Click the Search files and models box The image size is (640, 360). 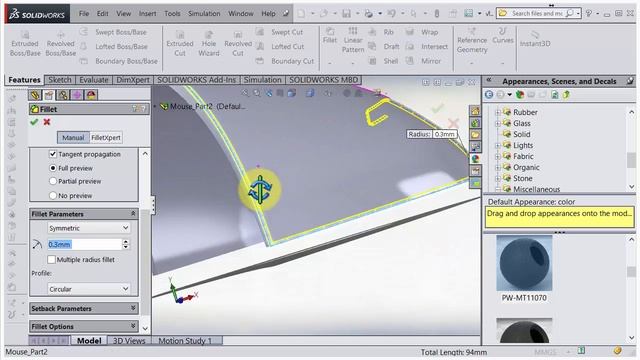pyautogui.click(x=538, y=13)
